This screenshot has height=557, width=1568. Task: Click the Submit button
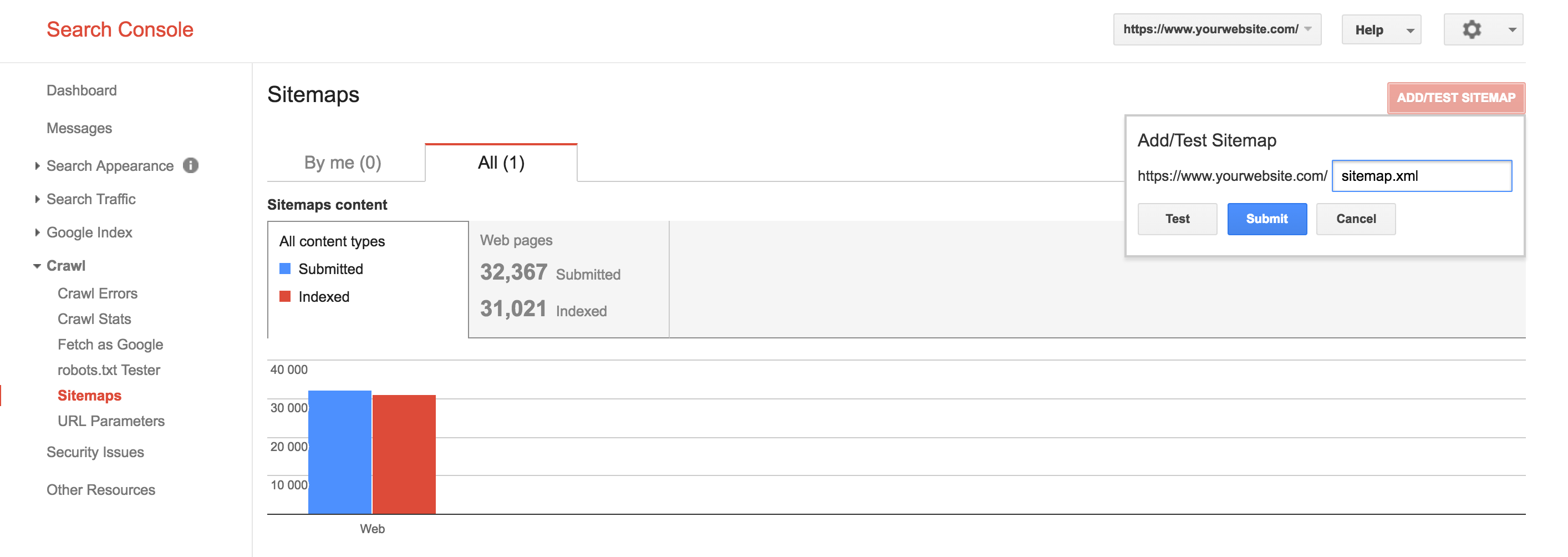[x=1266, y=219]
